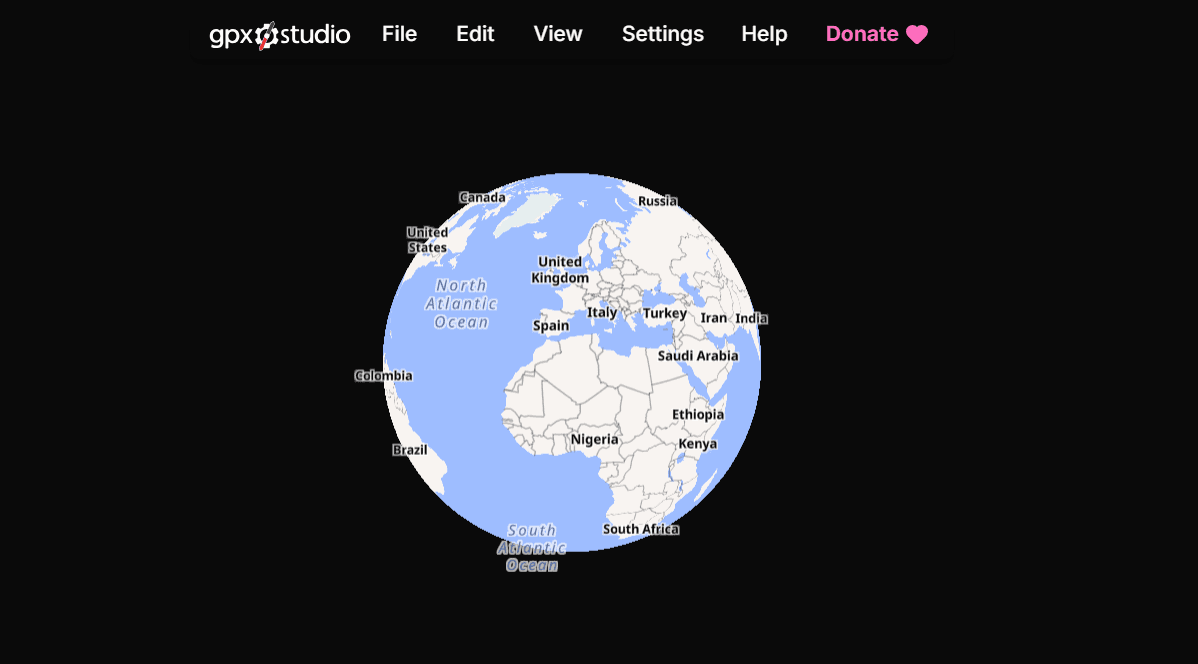1198x664 pixels.
Task: Open the File menu
Action: tap(400, 34)
